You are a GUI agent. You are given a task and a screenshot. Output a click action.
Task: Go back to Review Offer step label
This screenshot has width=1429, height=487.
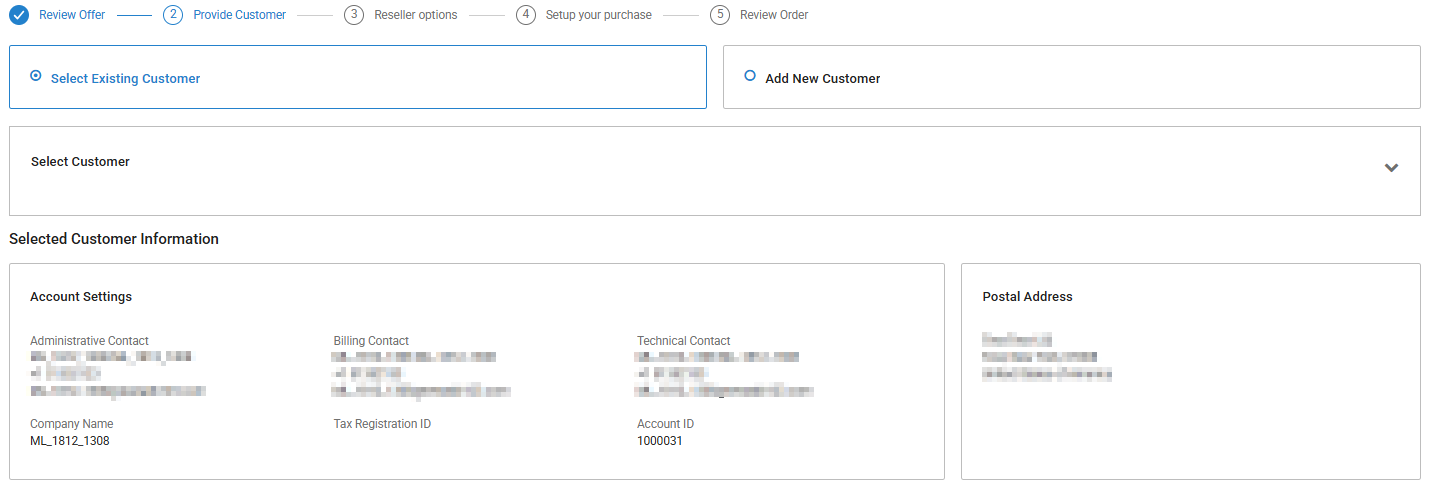click(x=72, y=15)
